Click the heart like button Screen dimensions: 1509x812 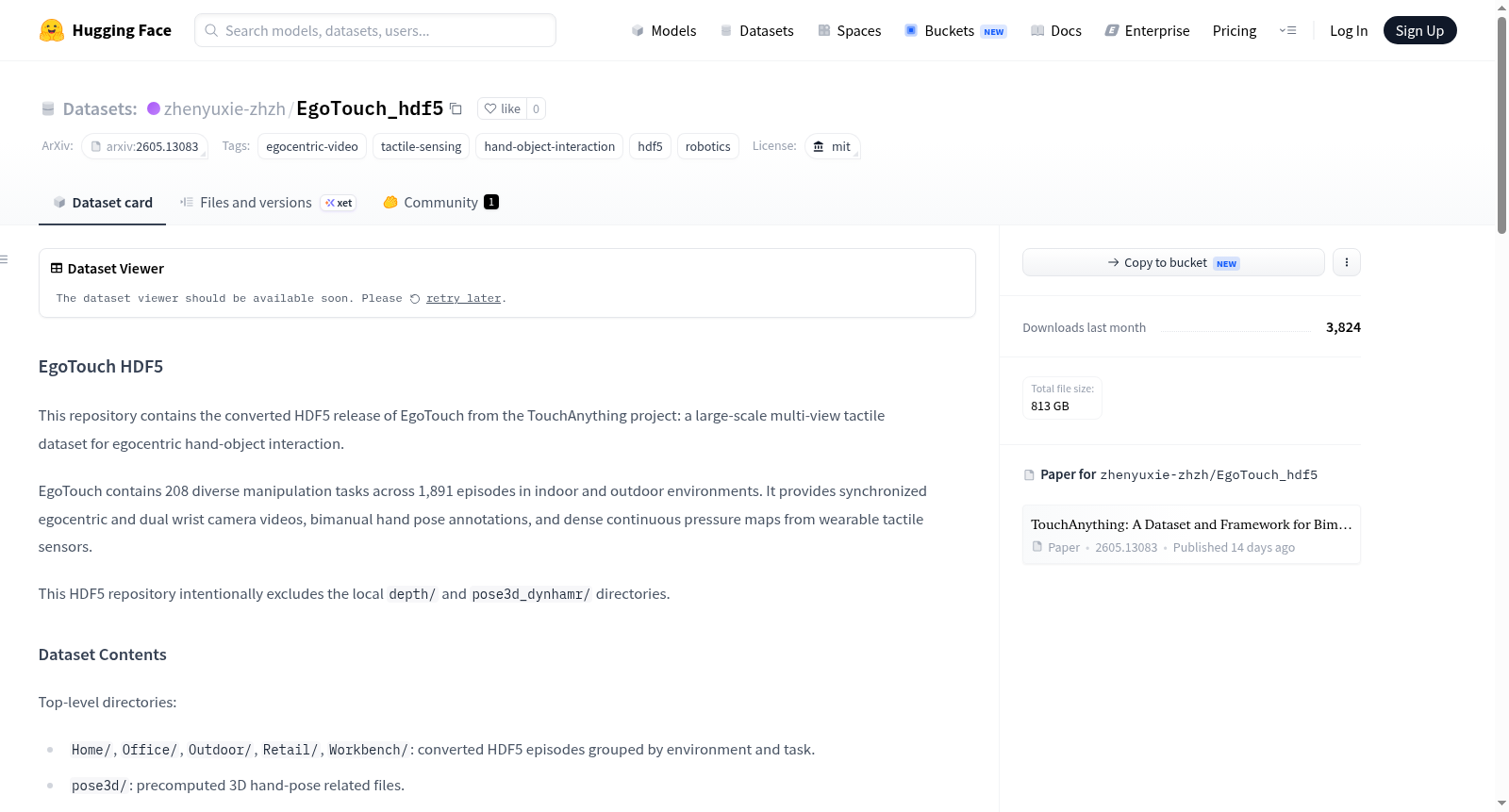point(502,108)
